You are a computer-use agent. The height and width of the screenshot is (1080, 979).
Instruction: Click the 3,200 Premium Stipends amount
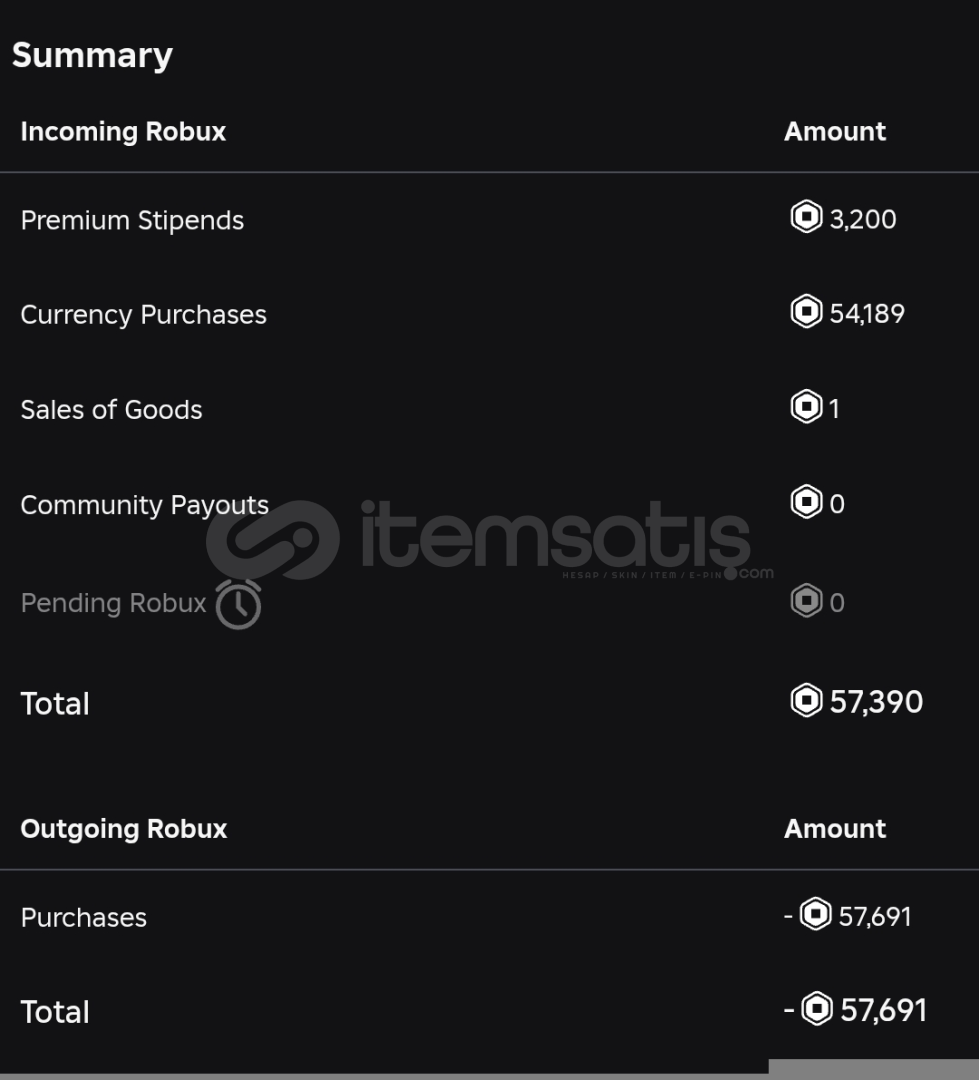(862, 219)
